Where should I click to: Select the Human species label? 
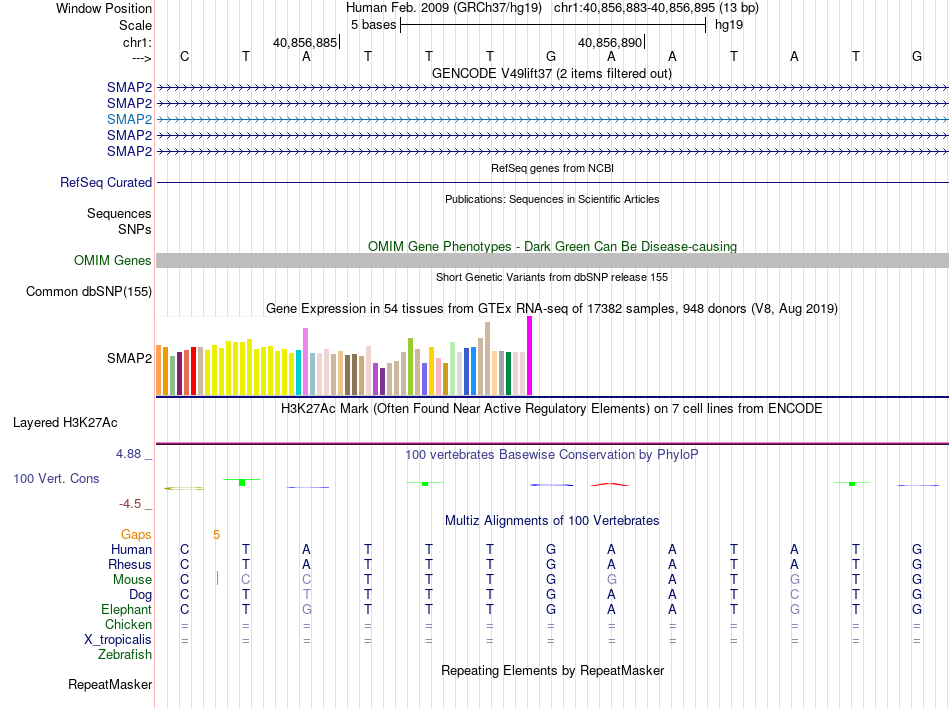(x=131, y=549)
